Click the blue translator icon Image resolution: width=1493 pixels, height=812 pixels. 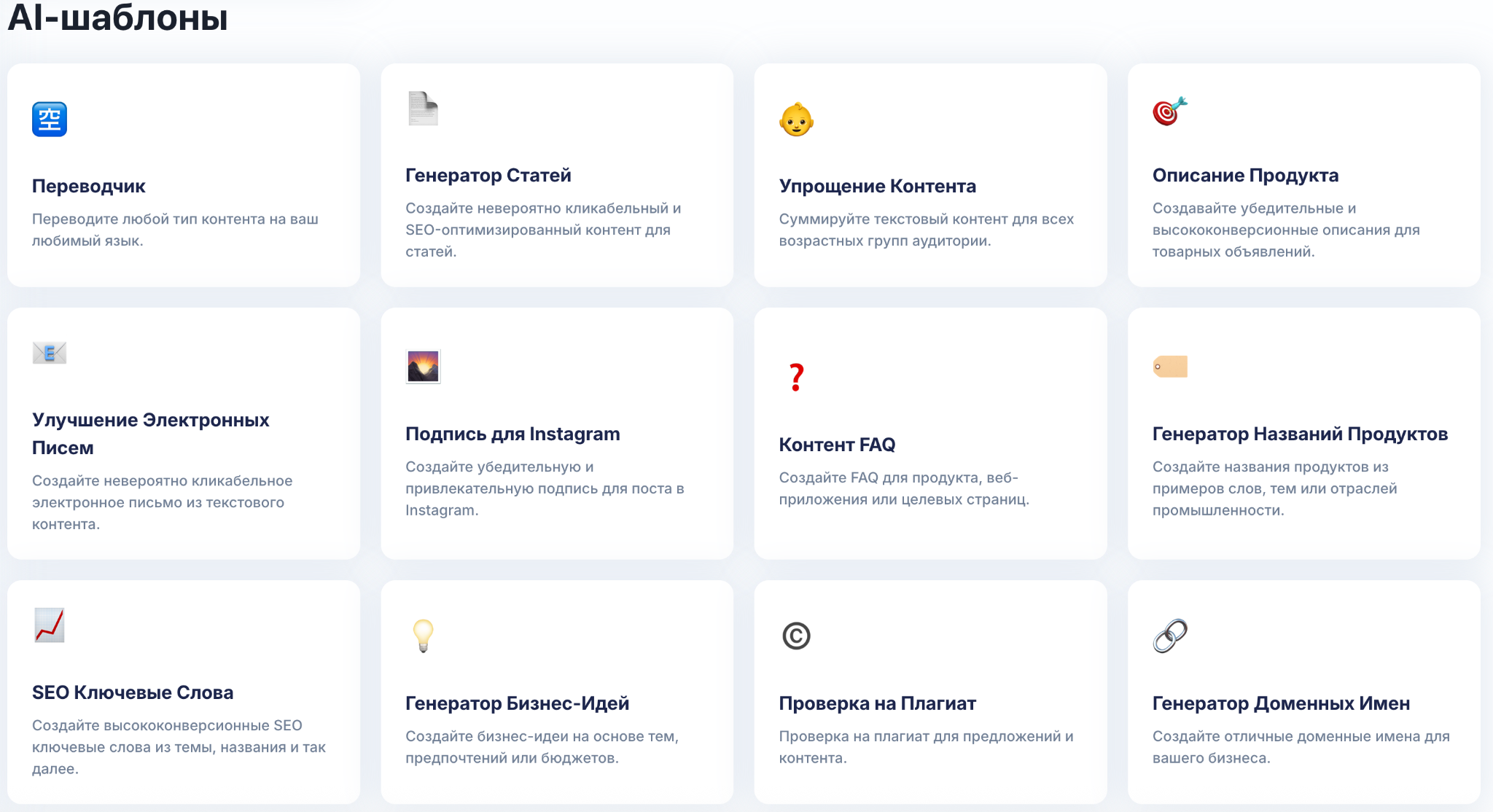(x=50, y=120)
